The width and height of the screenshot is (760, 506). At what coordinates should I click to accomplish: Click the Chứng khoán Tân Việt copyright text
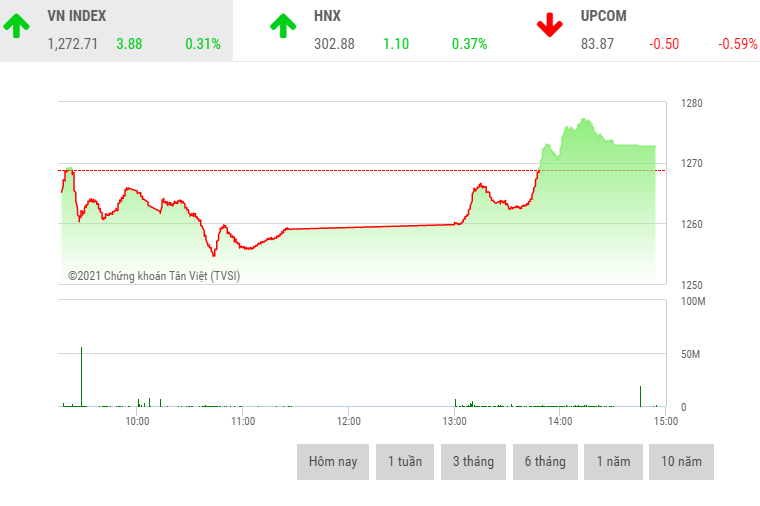click(154, 276)
